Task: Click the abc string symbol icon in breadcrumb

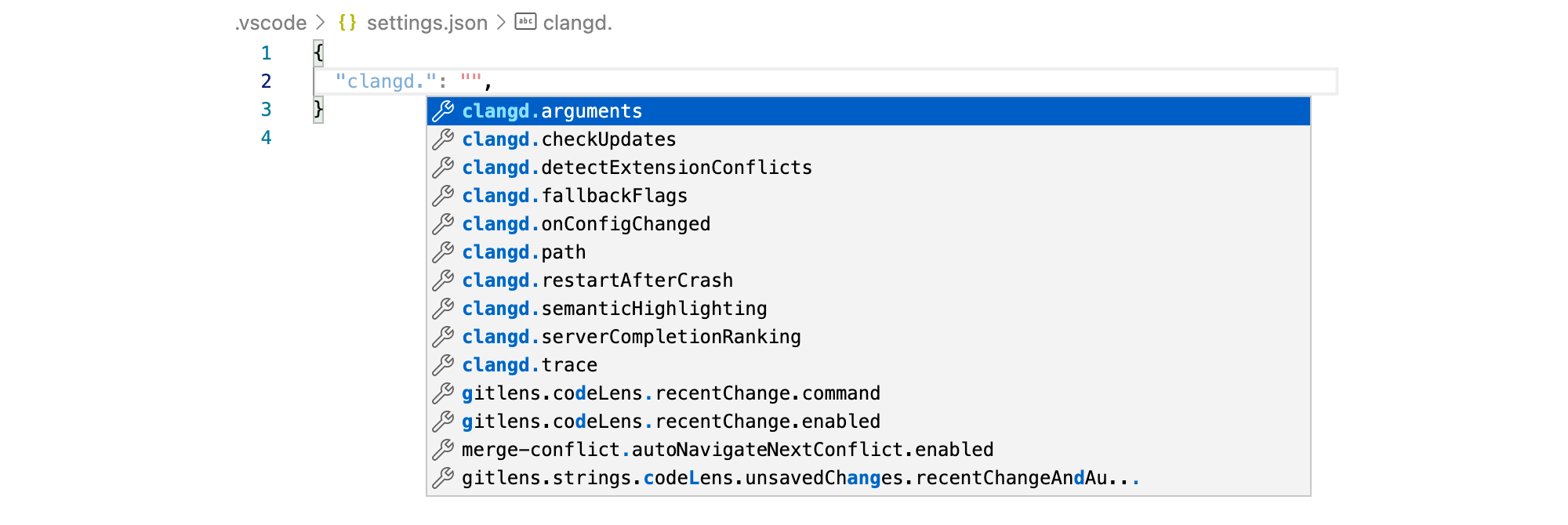Action: pos(525,22)
